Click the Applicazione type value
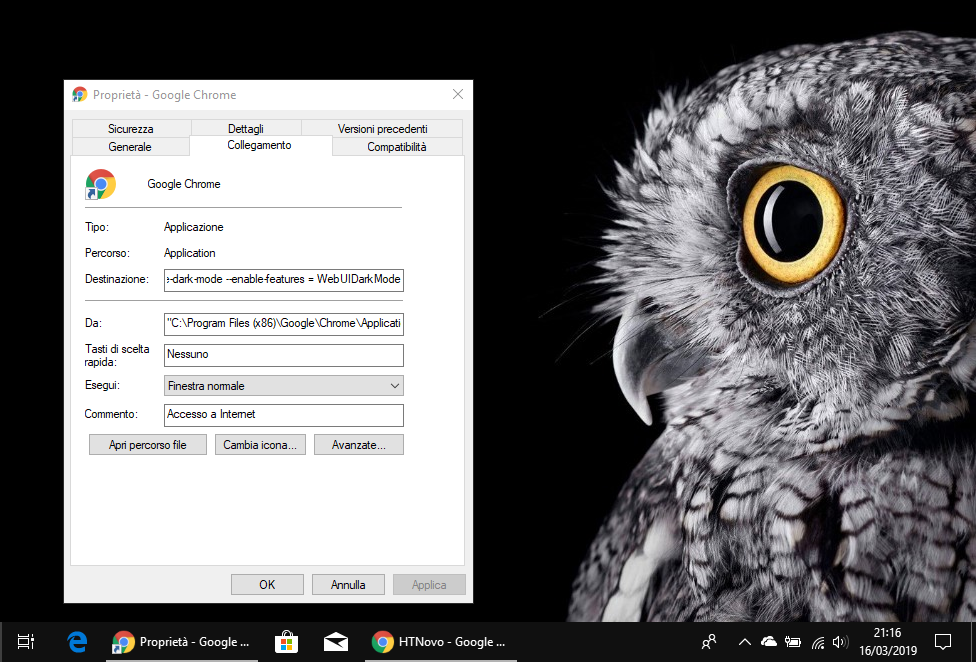976x662 pixels. [194, 227]
